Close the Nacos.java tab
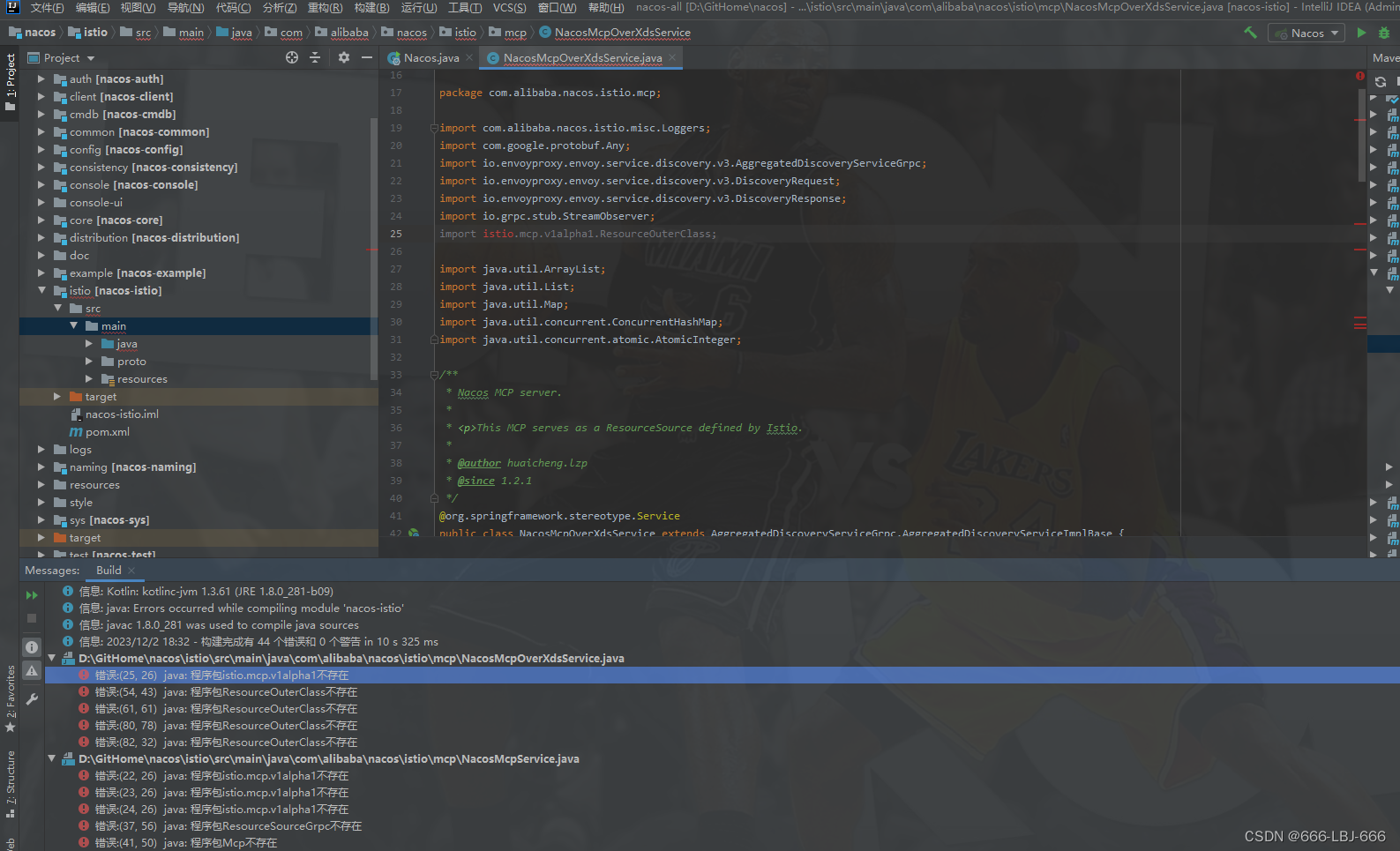1400x851 pixels. (x=469, y=57)
